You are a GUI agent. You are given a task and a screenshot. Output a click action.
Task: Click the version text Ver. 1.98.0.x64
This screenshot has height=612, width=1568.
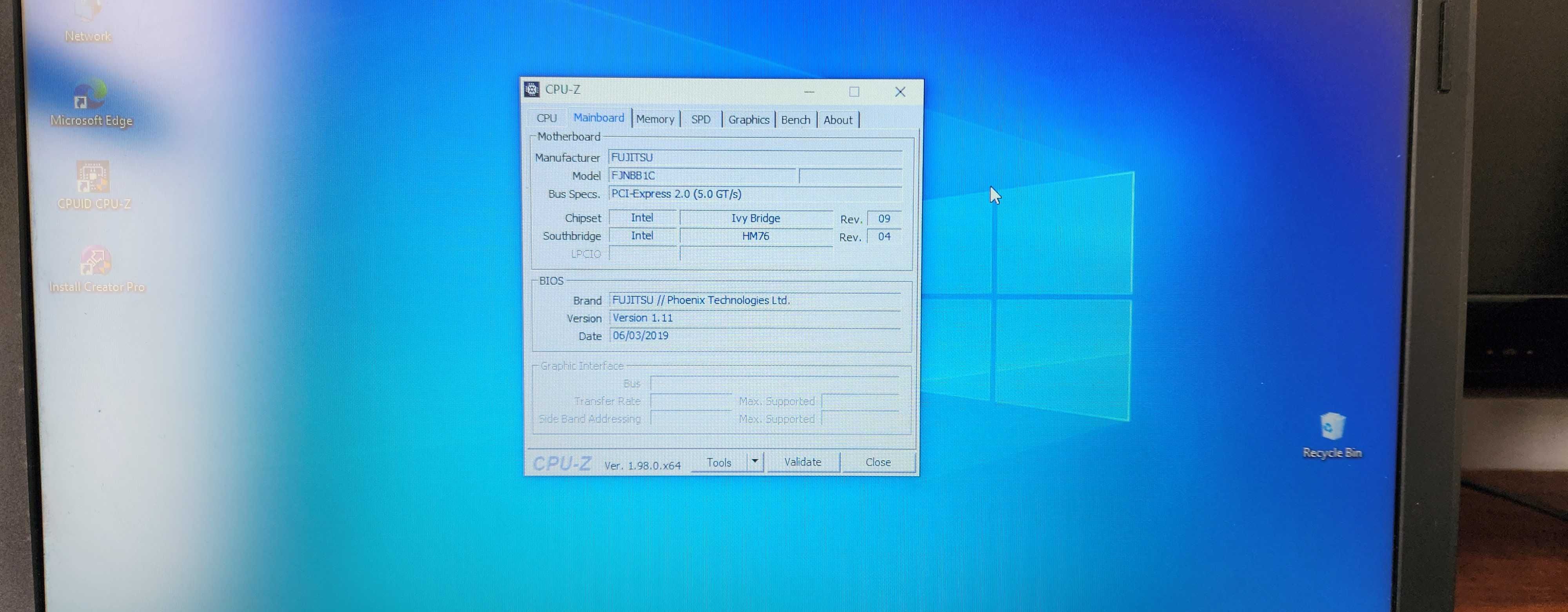[642, 465]
